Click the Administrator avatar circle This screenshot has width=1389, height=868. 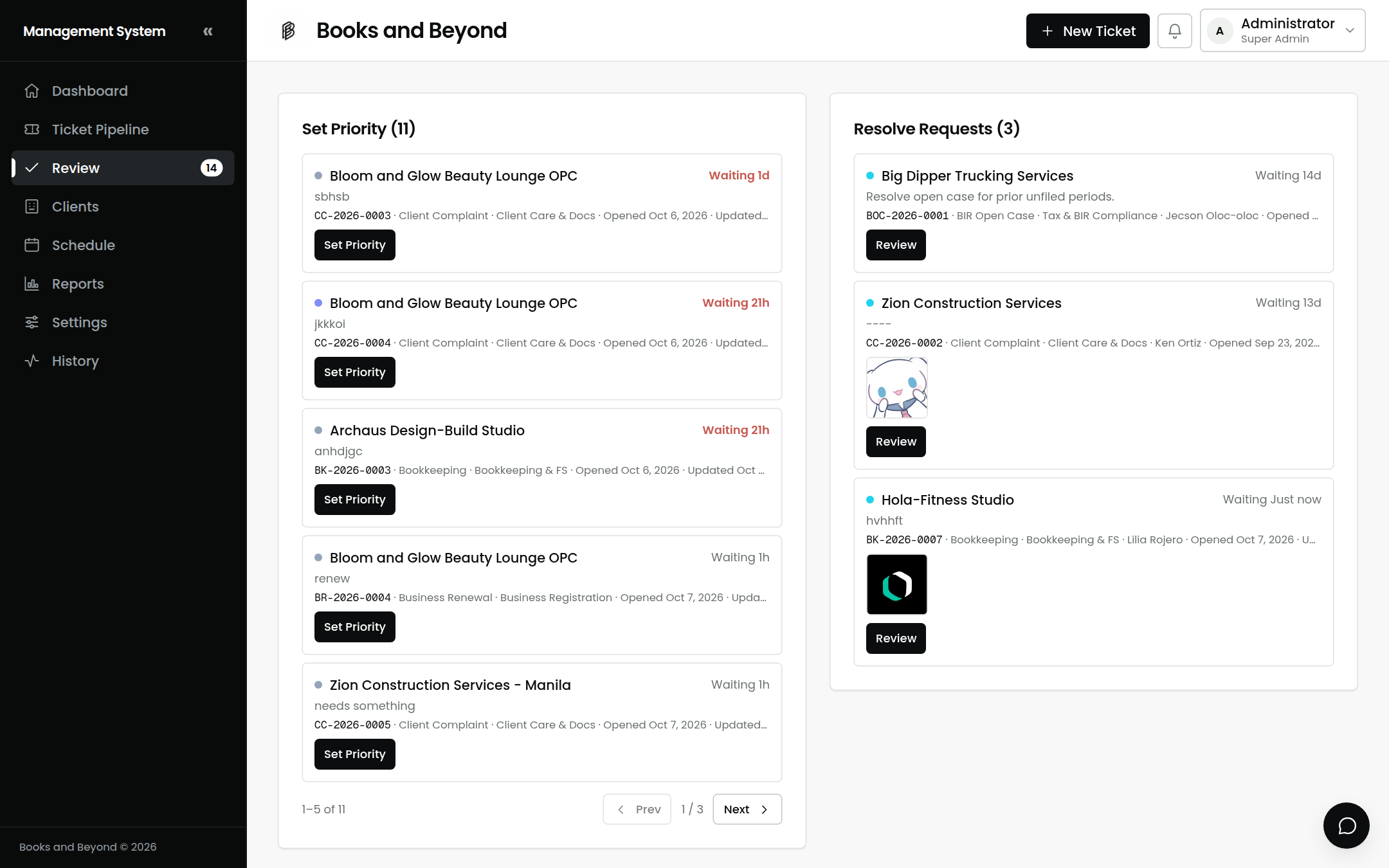click(1219, 31)
